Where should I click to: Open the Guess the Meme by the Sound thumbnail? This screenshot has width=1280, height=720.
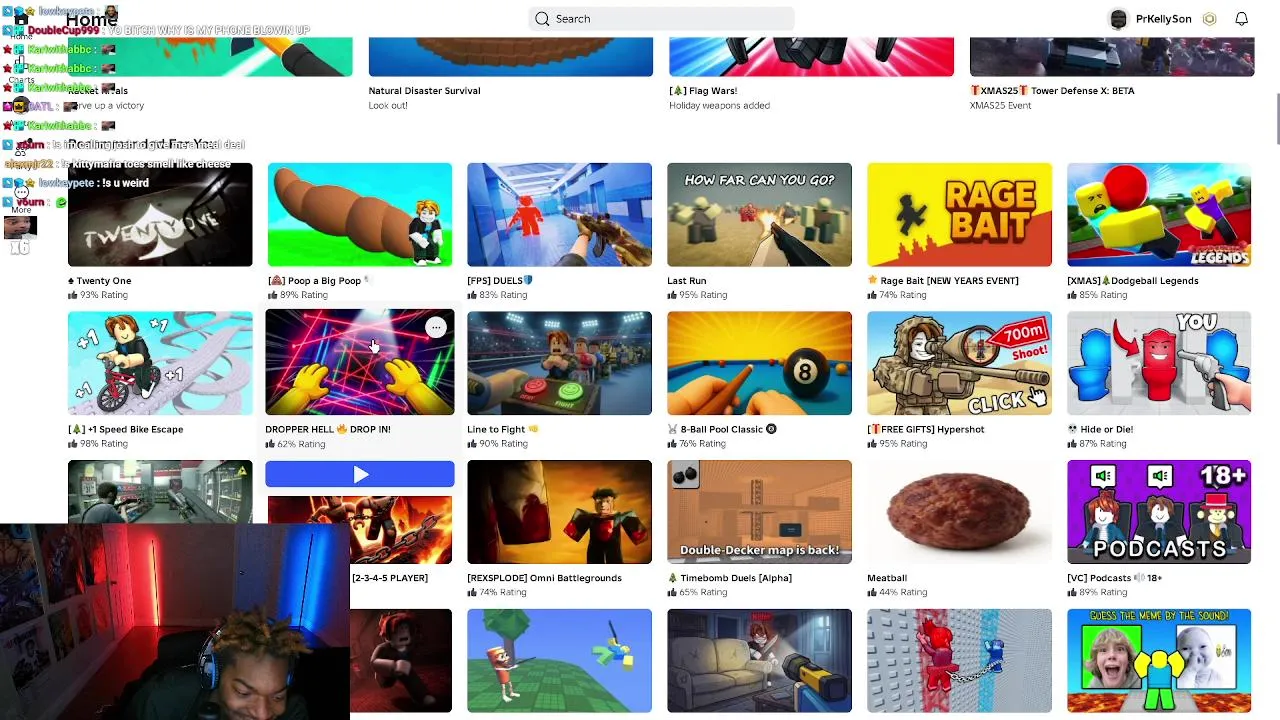click(1159, 661)
